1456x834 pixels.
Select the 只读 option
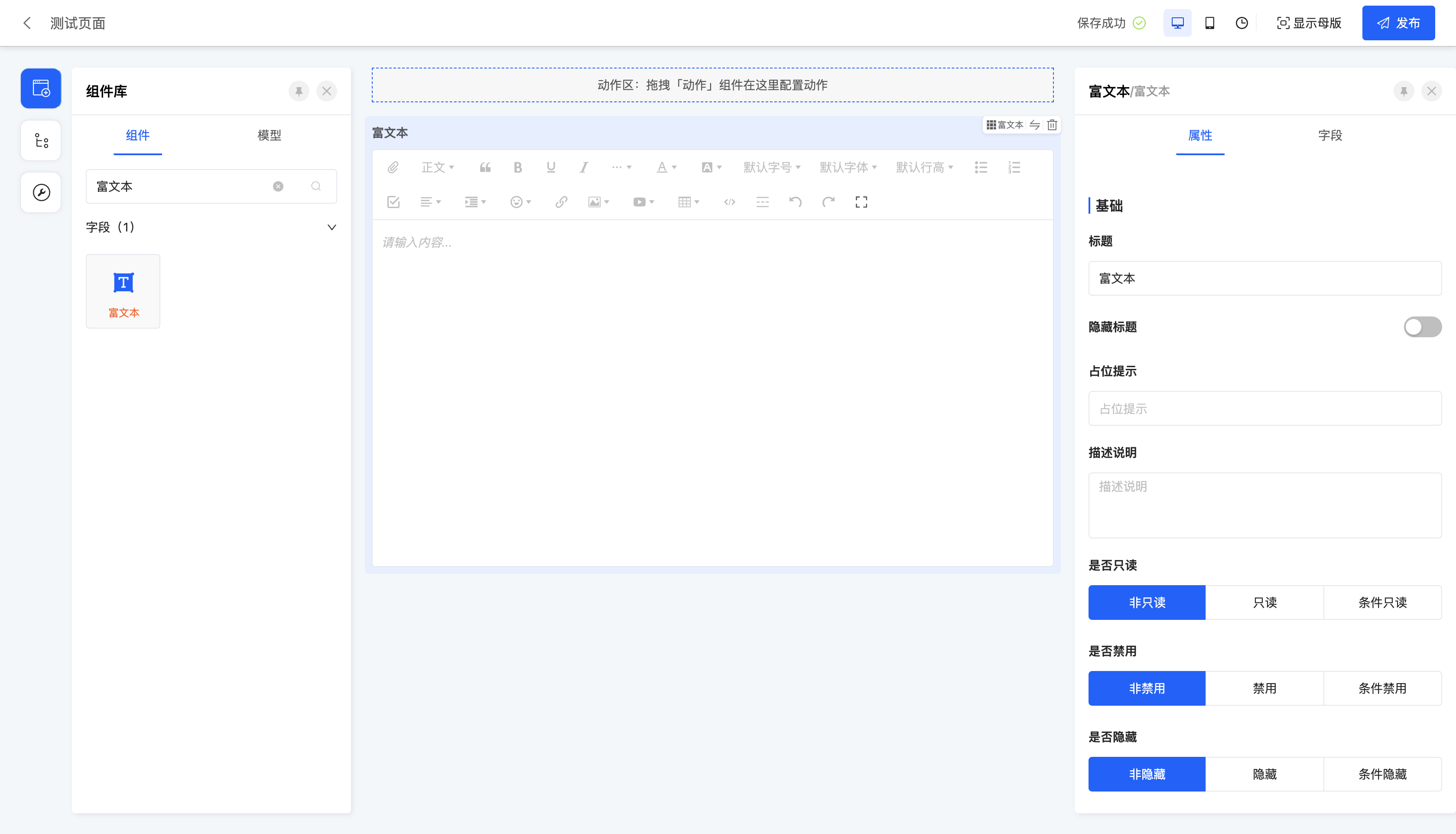point(1264,603)
